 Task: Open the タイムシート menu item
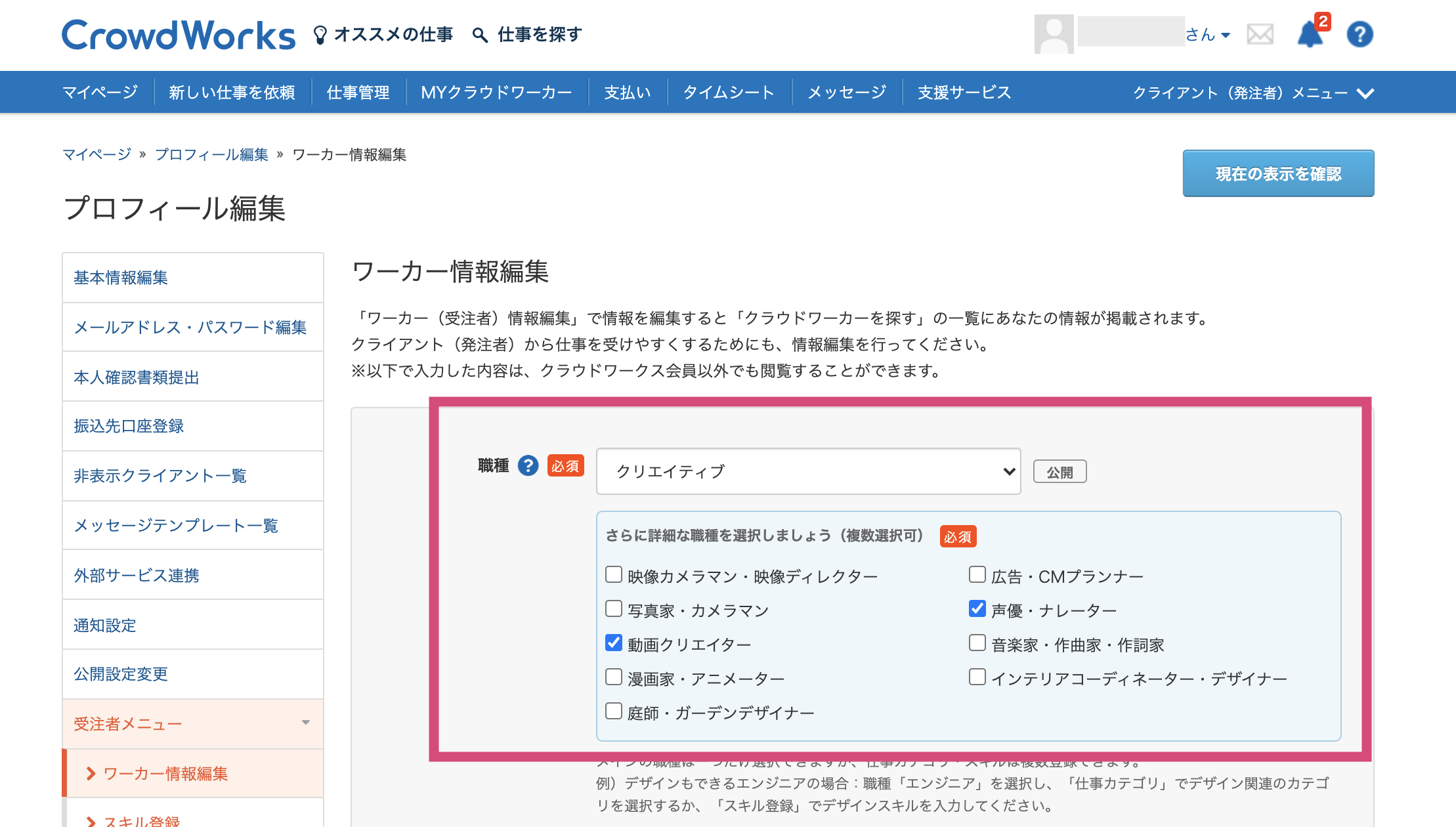pyautogui.click(x=729, y=93)
